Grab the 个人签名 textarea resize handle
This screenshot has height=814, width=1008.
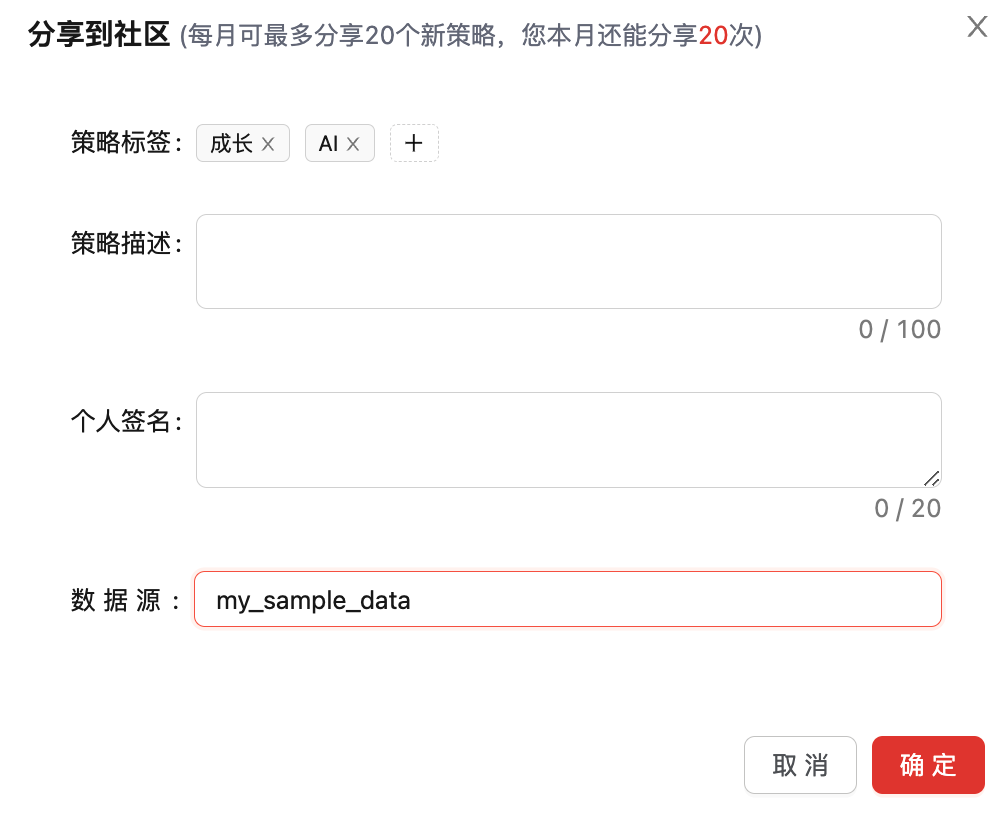[x=931, y=478]
